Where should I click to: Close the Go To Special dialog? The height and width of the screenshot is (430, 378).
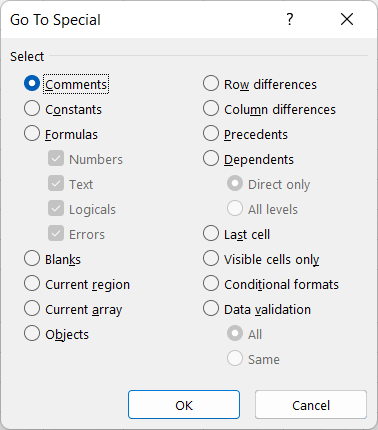click(347, 19)
